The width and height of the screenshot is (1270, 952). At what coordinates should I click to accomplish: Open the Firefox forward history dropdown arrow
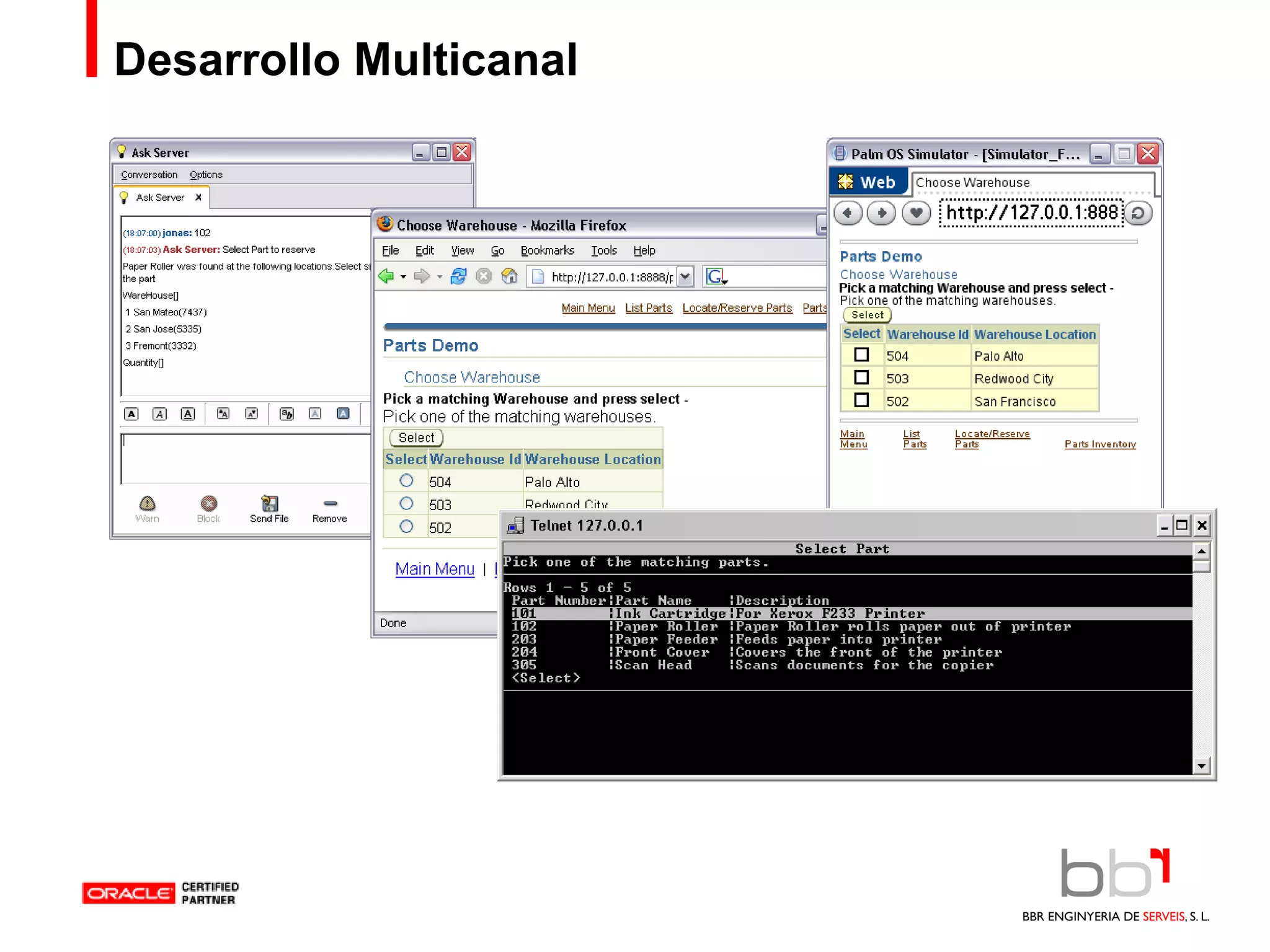(x=440, y=276)
